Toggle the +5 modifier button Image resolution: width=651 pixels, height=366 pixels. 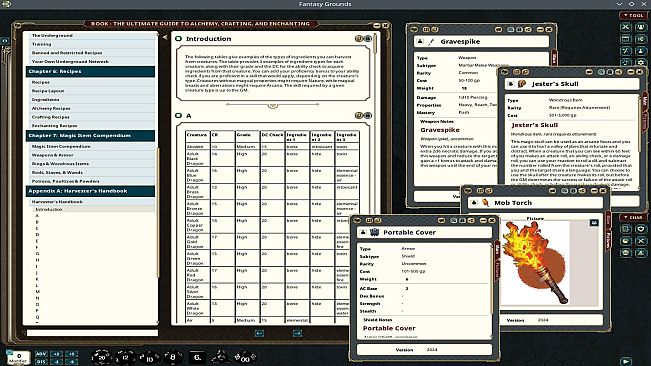click(x=71, y=354)
